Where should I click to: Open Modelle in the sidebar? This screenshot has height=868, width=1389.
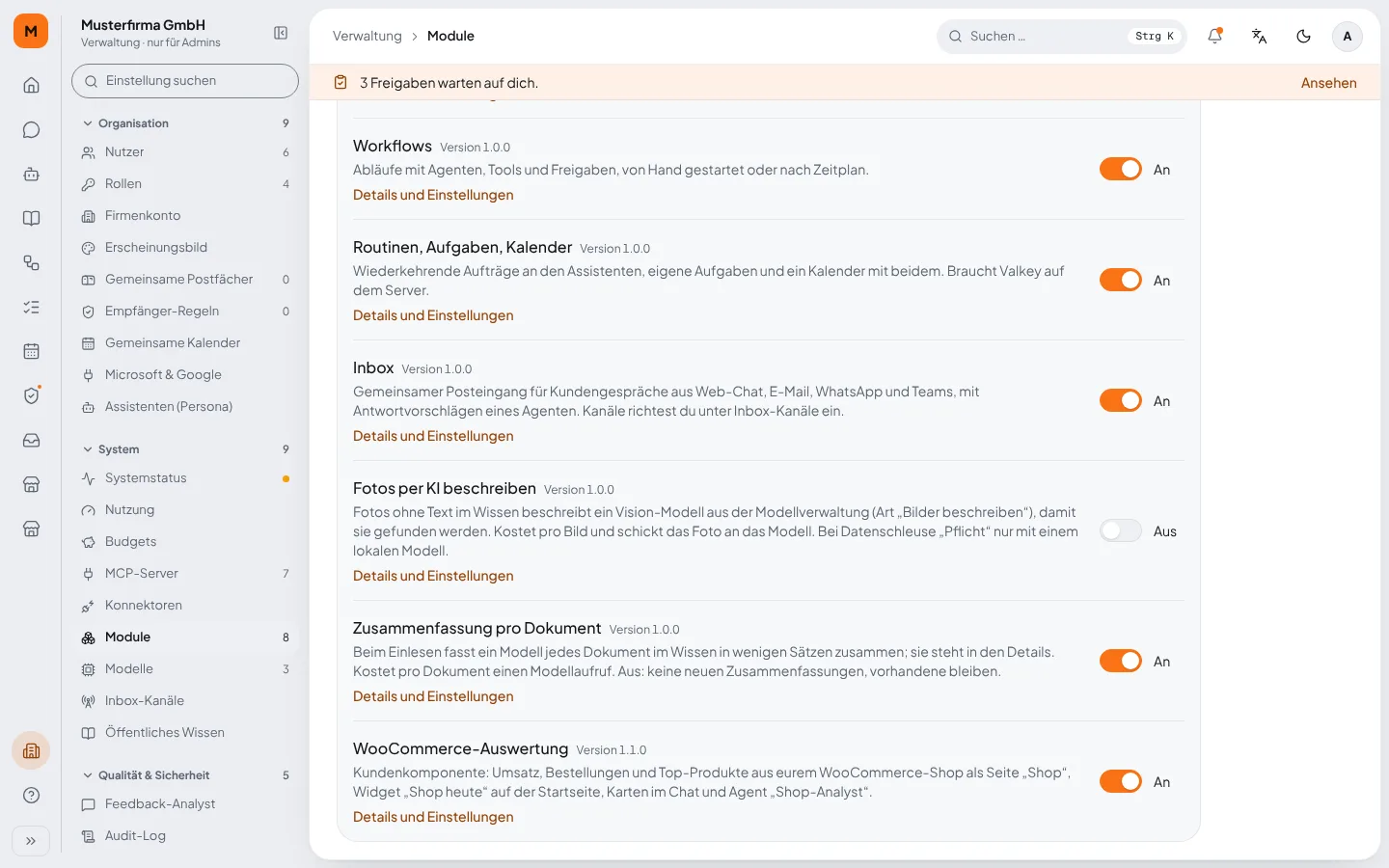click(186, 669)
